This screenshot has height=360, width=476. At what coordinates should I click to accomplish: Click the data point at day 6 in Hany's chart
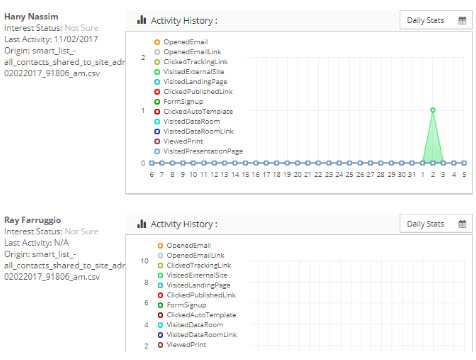coord(152,163)
